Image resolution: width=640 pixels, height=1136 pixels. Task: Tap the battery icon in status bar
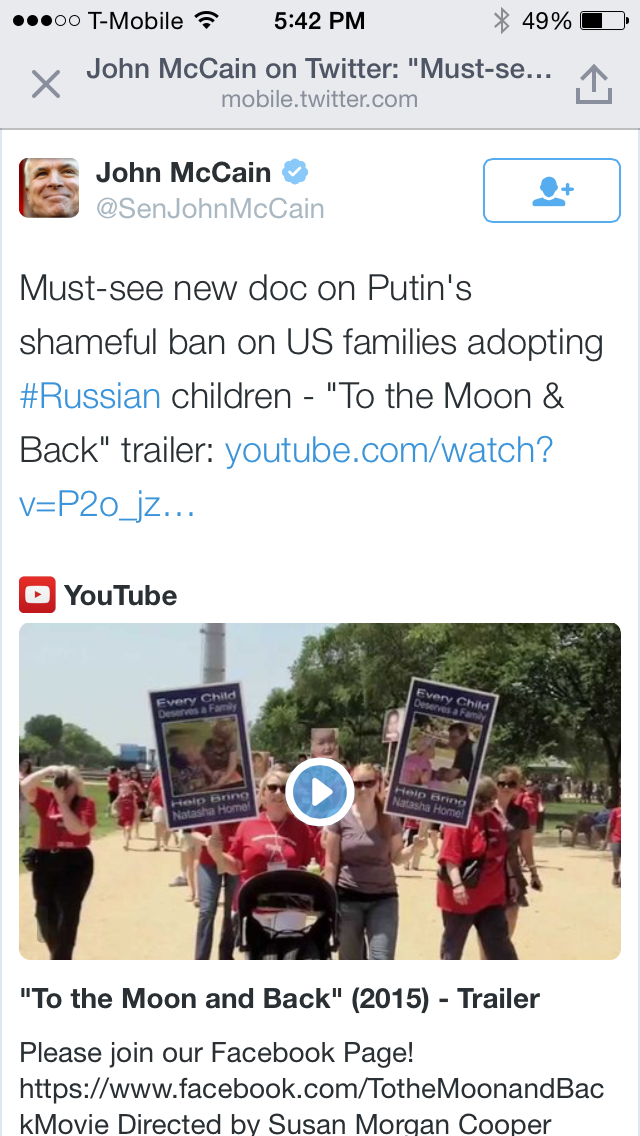point(603,20)
